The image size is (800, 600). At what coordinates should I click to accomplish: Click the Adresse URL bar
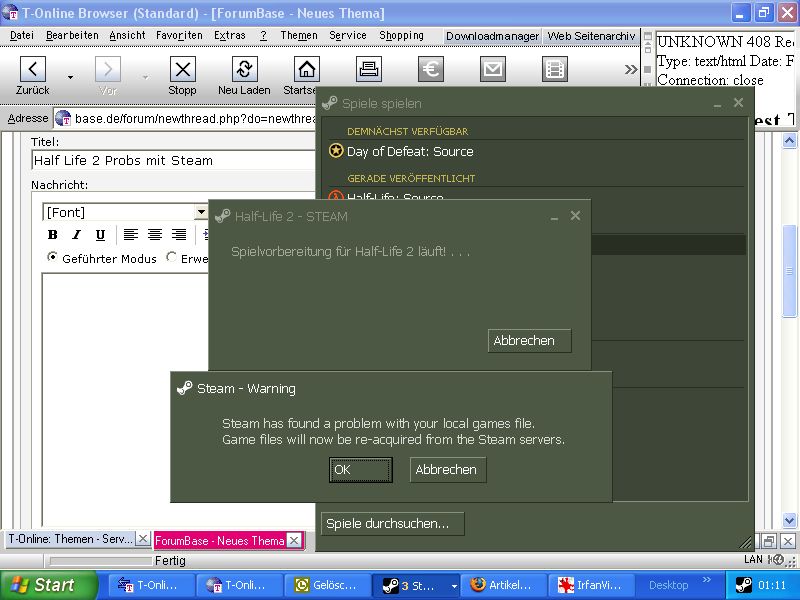point(185,118)
